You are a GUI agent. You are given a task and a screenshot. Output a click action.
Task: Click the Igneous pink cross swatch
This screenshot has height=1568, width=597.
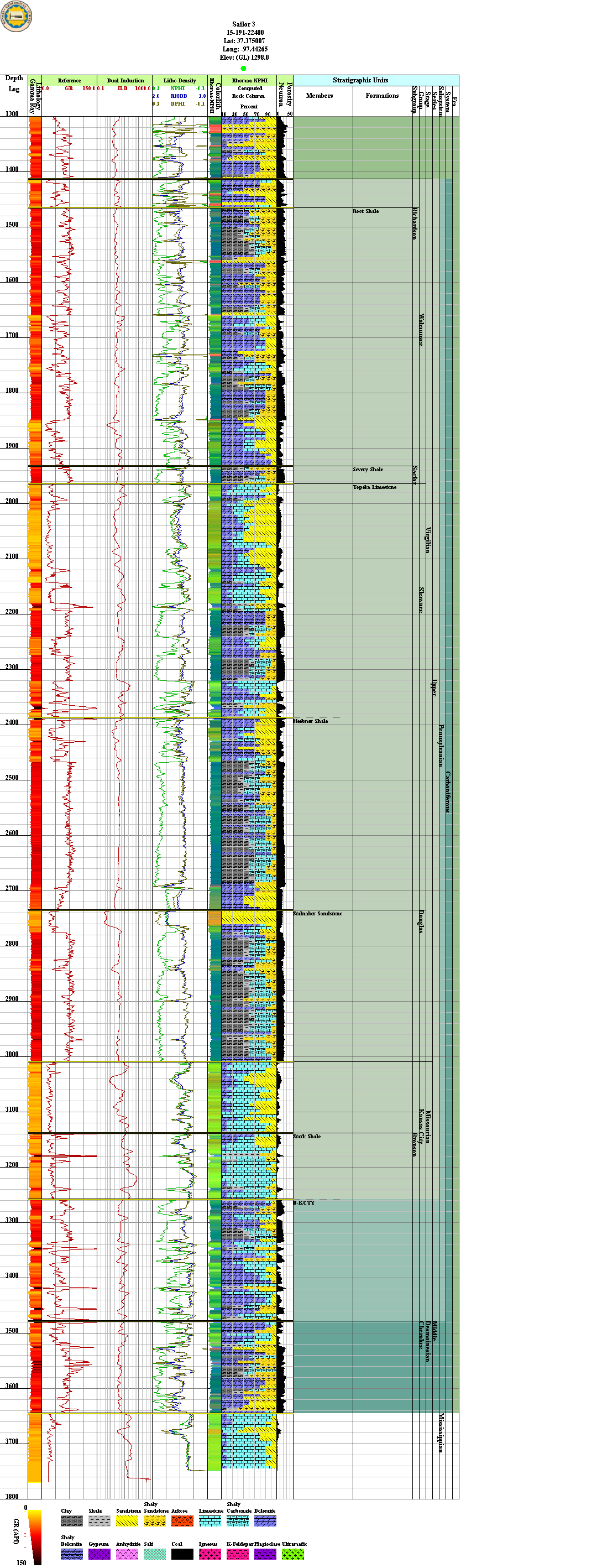[x=210, y=1554]
